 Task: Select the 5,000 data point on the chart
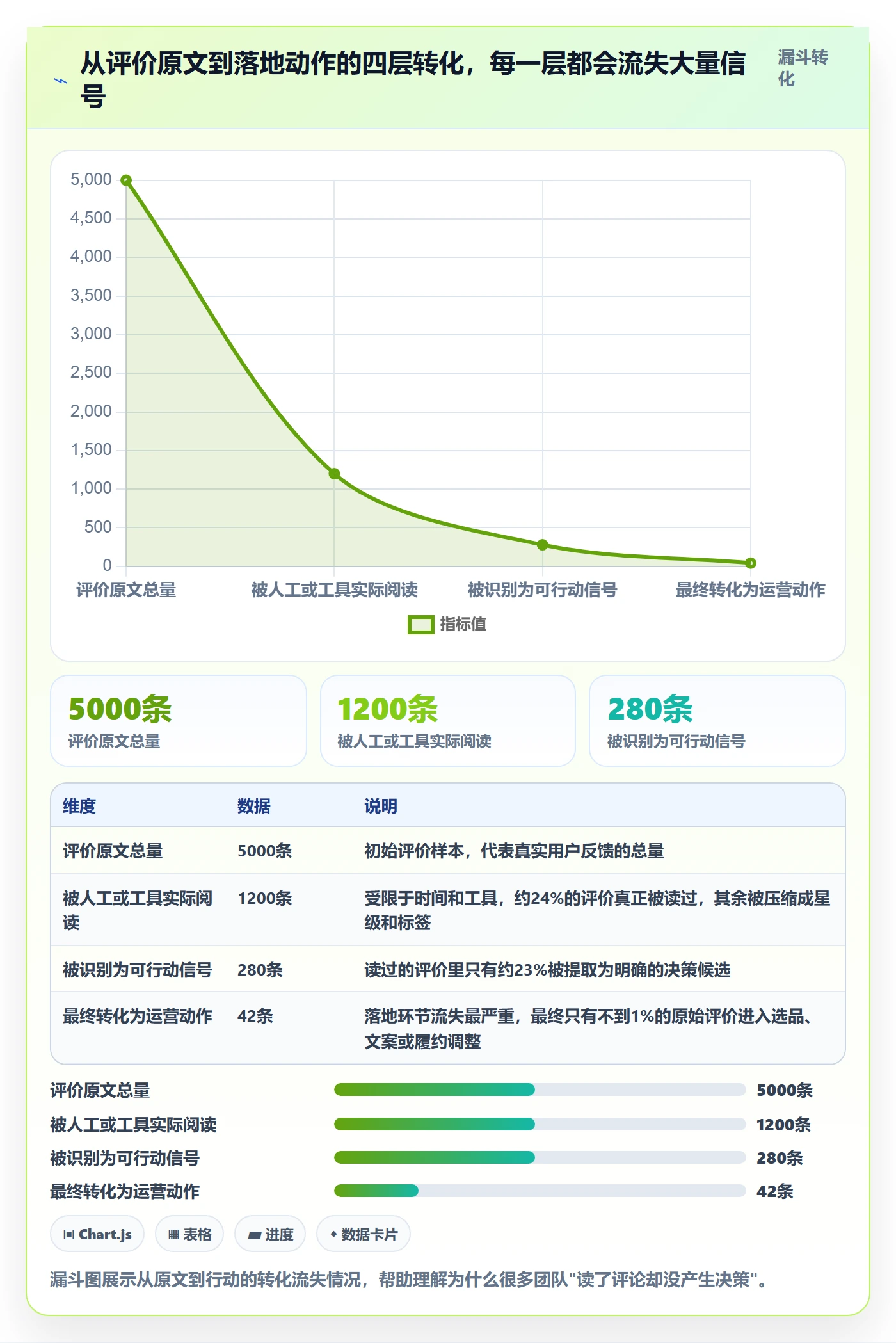(126, 181)
